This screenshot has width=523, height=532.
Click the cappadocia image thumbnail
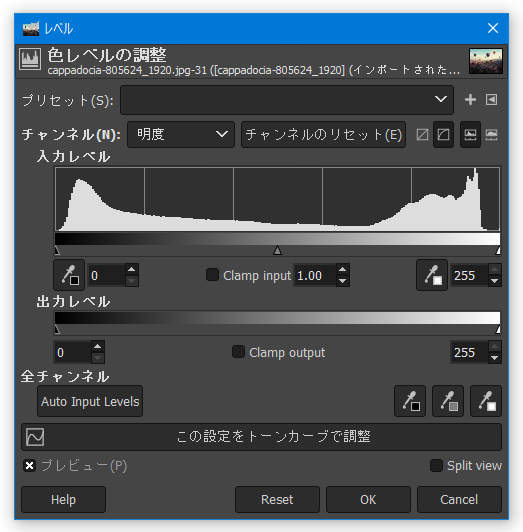pos(486,61)
